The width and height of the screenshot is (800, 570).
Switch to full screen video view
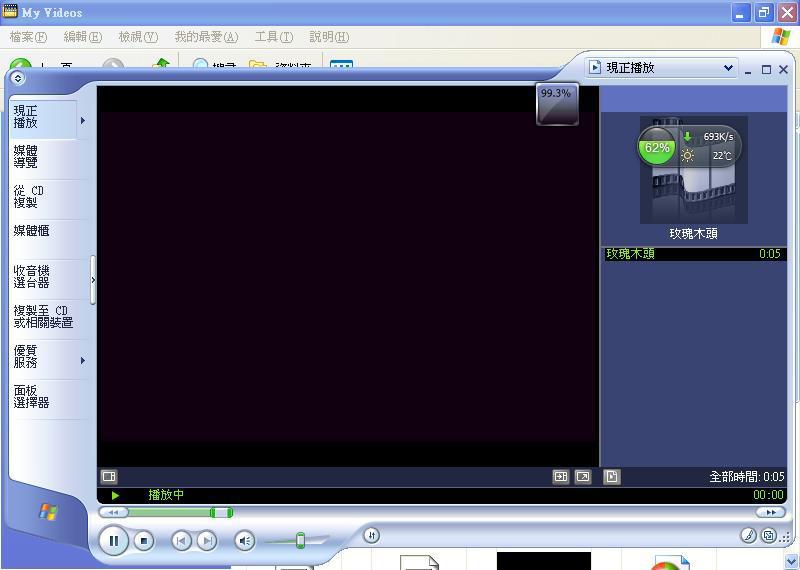click(583, 477)
